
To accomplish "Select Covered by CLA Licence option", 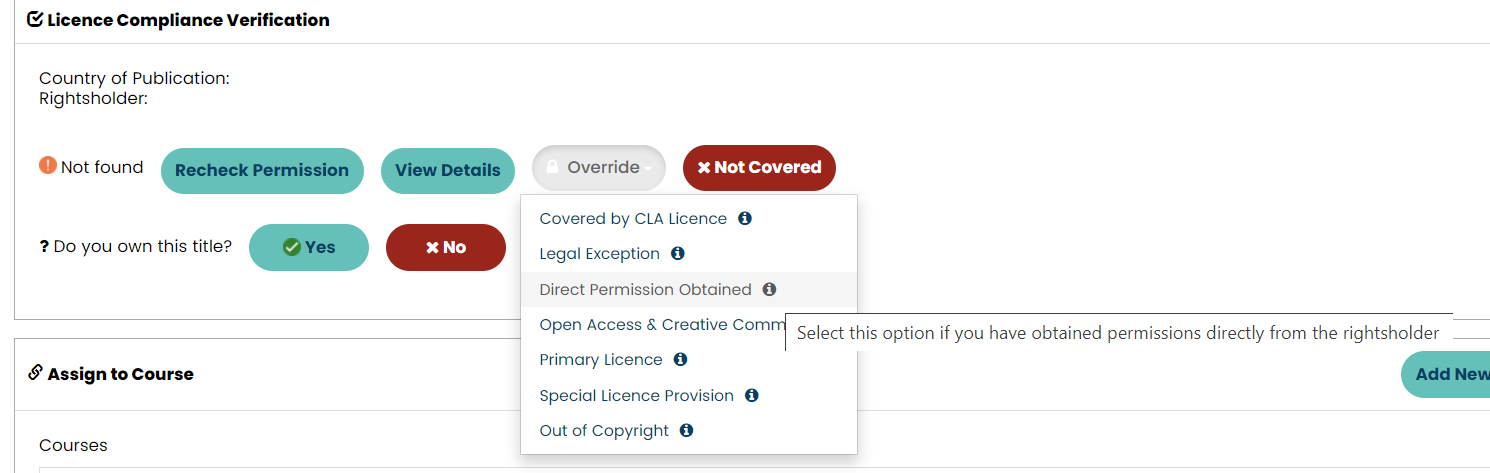I will point(632,219).
